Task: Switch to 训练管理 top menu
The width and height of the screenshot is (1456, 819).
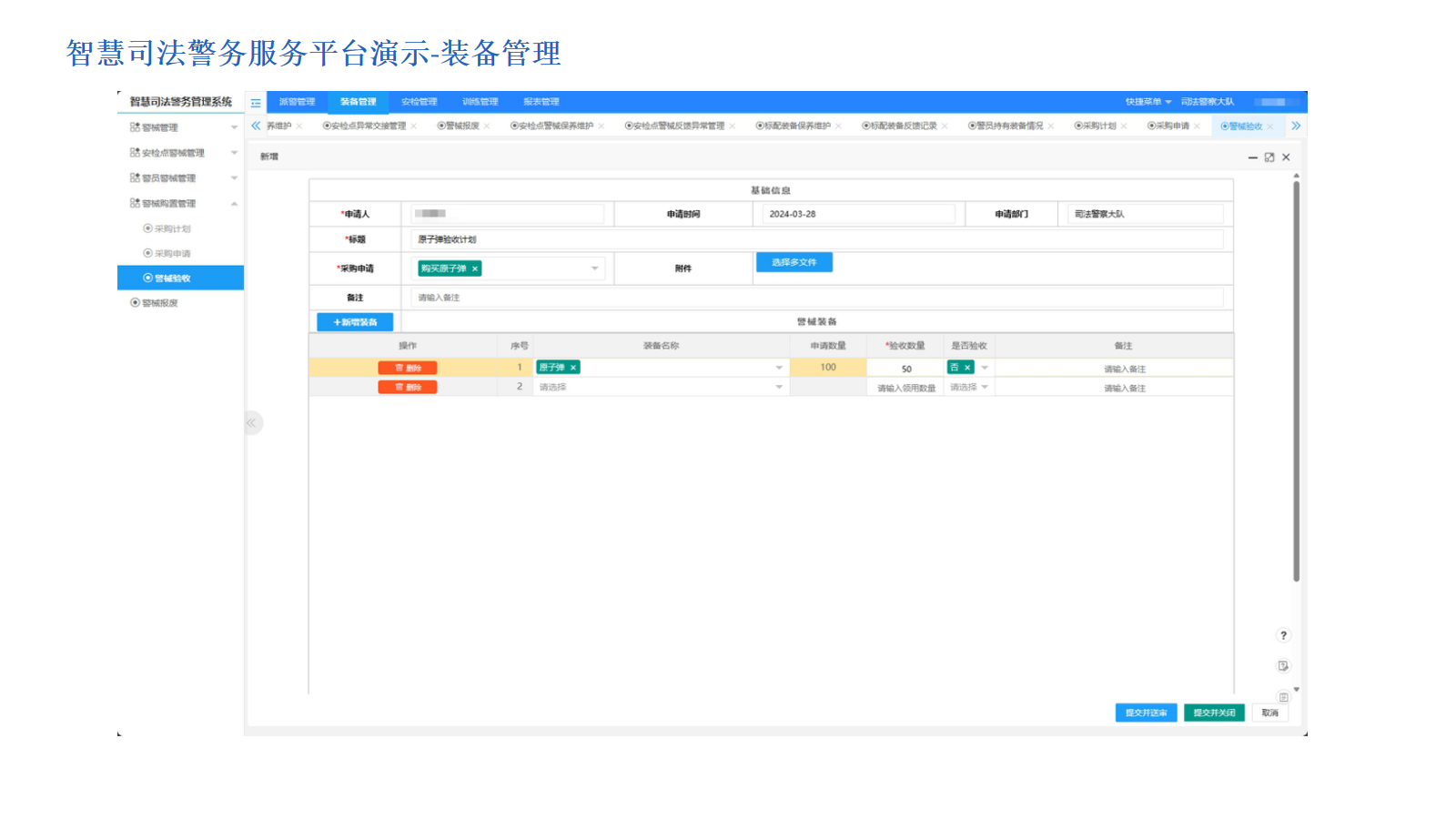Action: (x=480, y=102)
